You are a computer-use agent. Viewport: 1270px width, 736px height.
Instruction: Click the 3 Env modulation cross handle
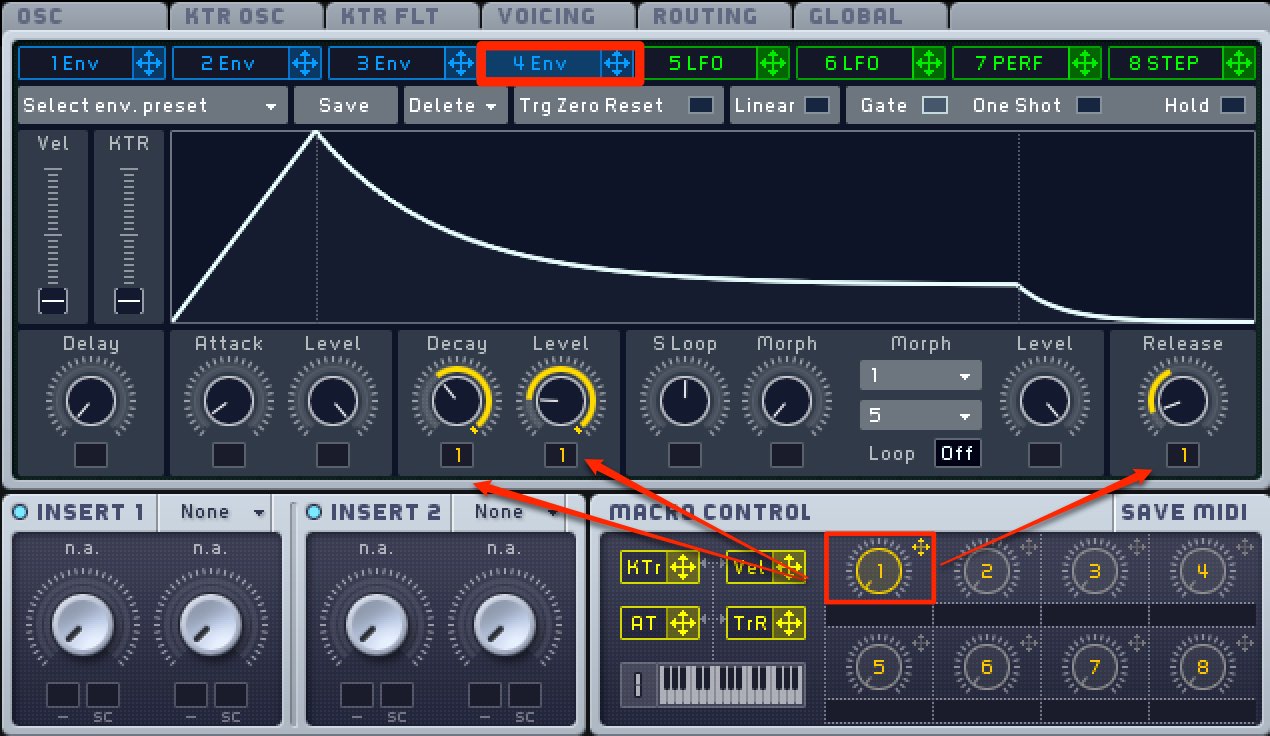[x=460, y=64]
